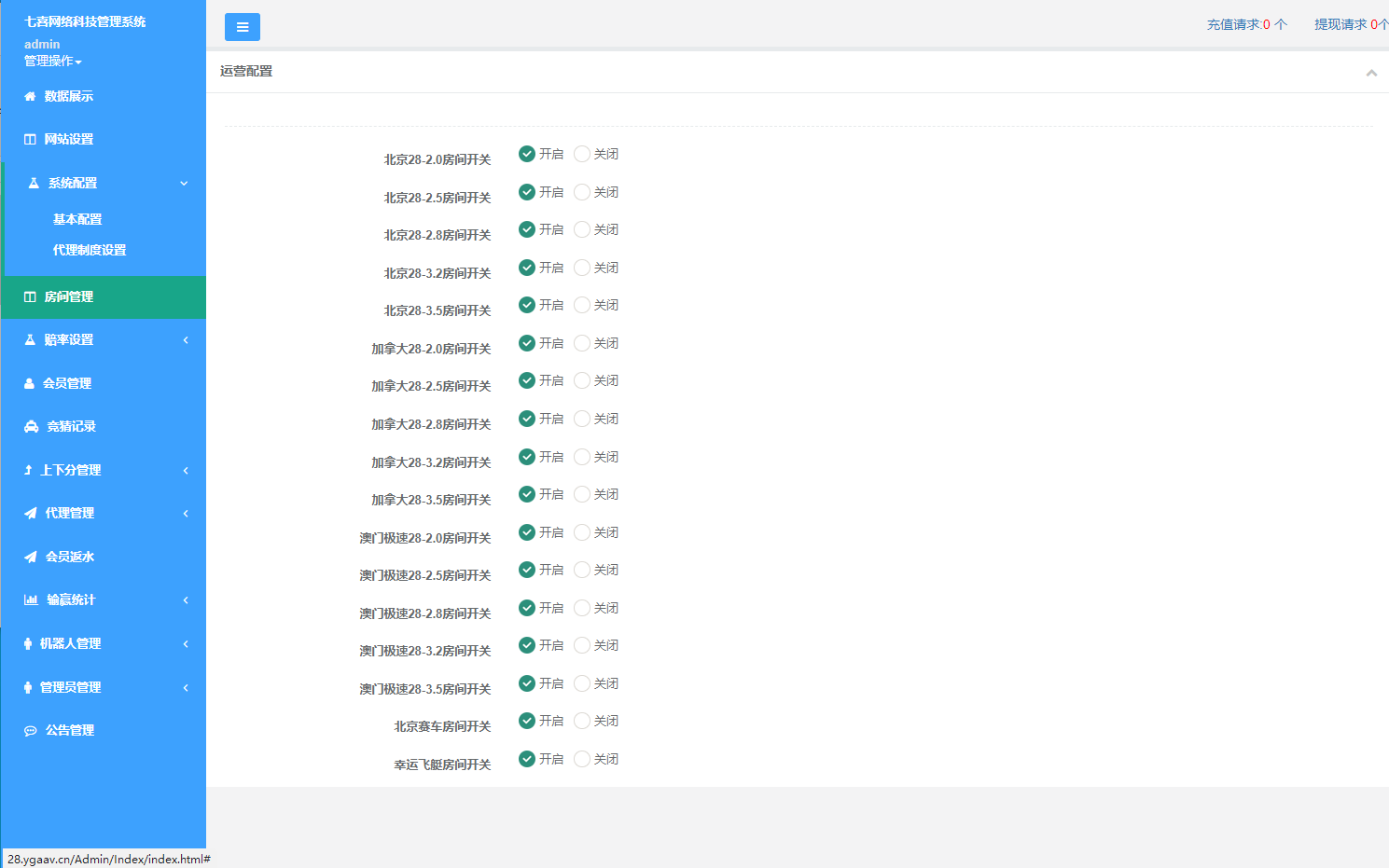Viewport: 1389px width, 868px height.
Task: Open the 代理制度设置 submenu item
Action: (90, 250)
